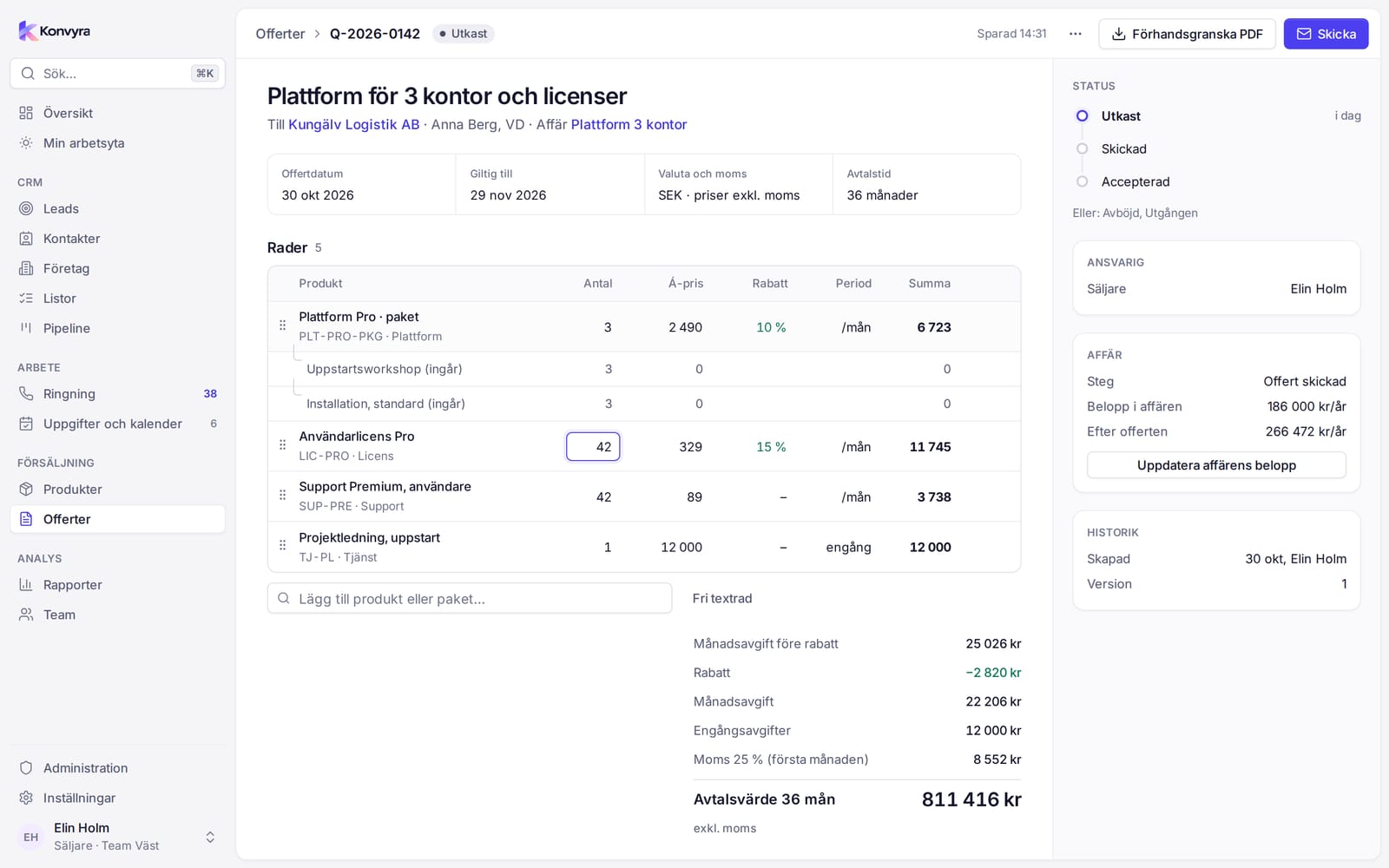Click the Utkast status badge in header
The width and height of the screenshot is (1389, 868).
pos(464,34)
